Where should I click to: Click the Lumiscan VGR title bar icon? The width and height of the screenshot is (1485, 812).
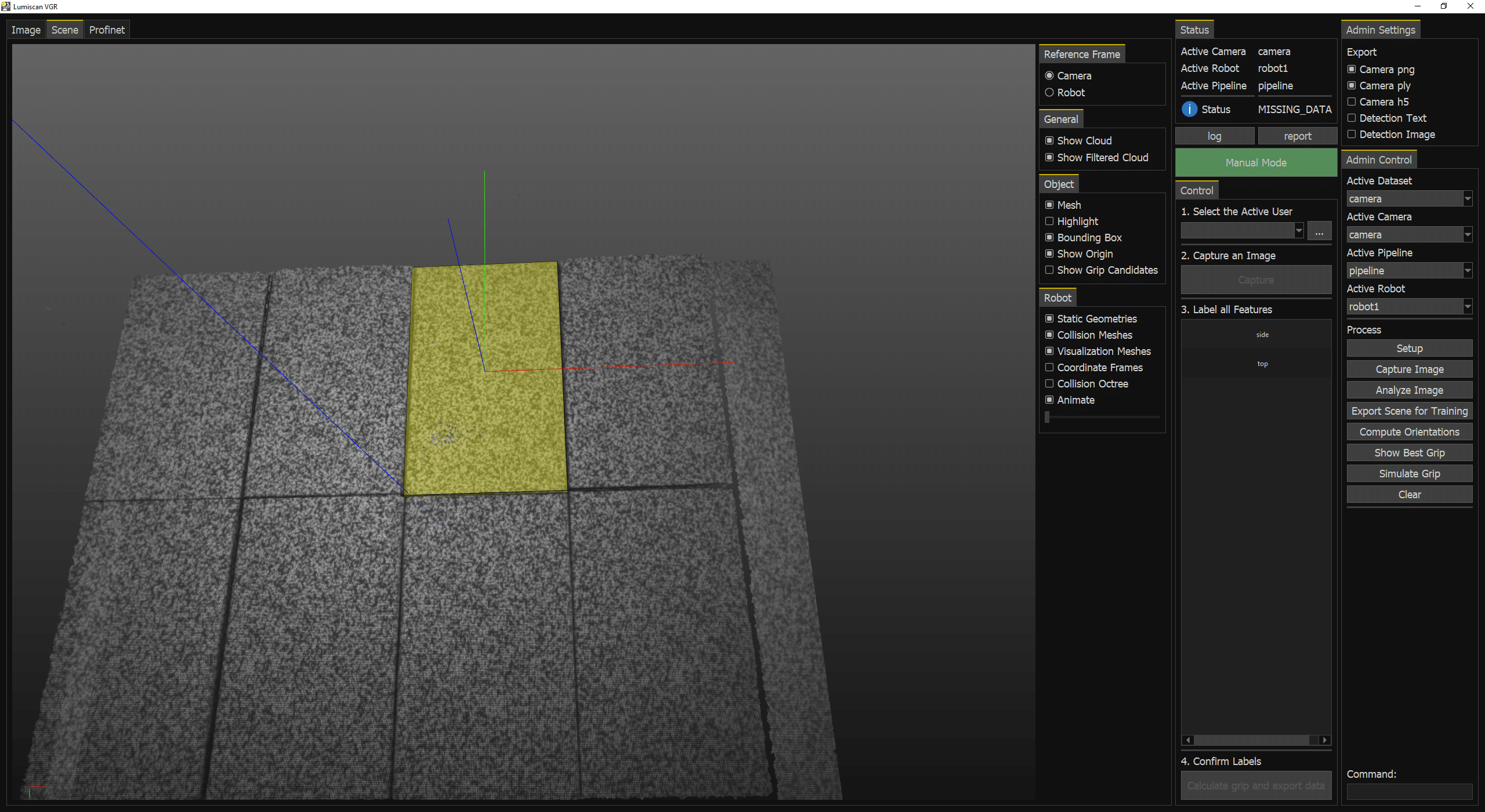(6, 6)
